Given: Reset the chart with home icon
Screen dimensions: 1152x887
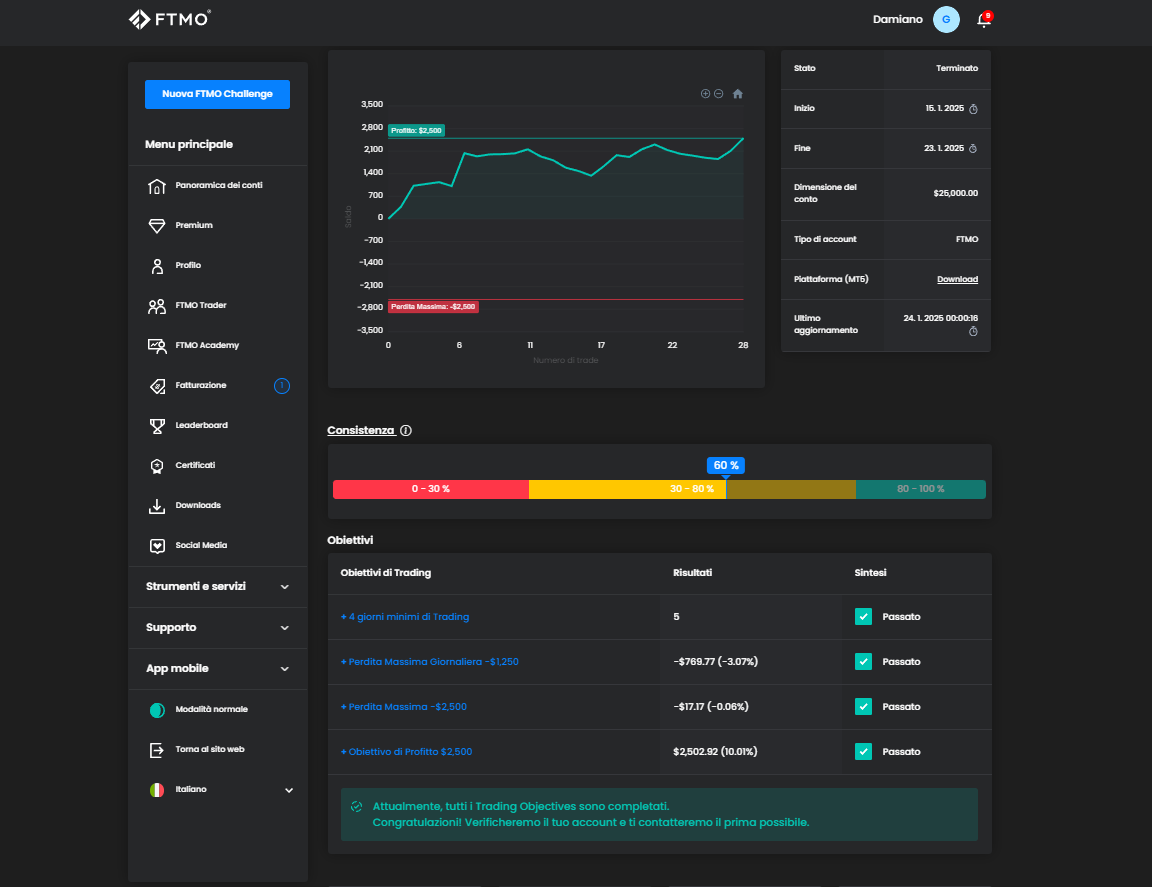Looking at the screenshot, I should (x=738, y=93).
